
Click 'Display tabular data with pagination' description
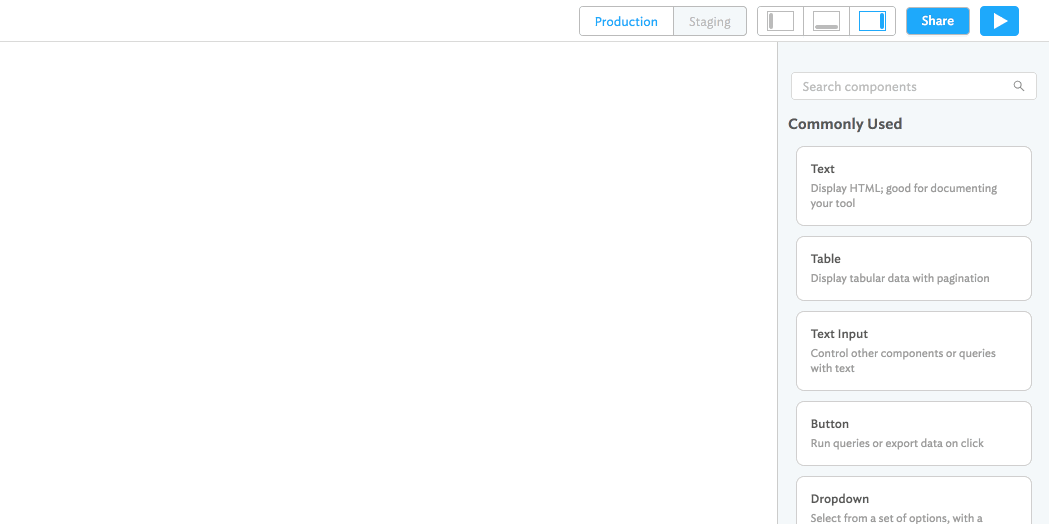(900, 279)
